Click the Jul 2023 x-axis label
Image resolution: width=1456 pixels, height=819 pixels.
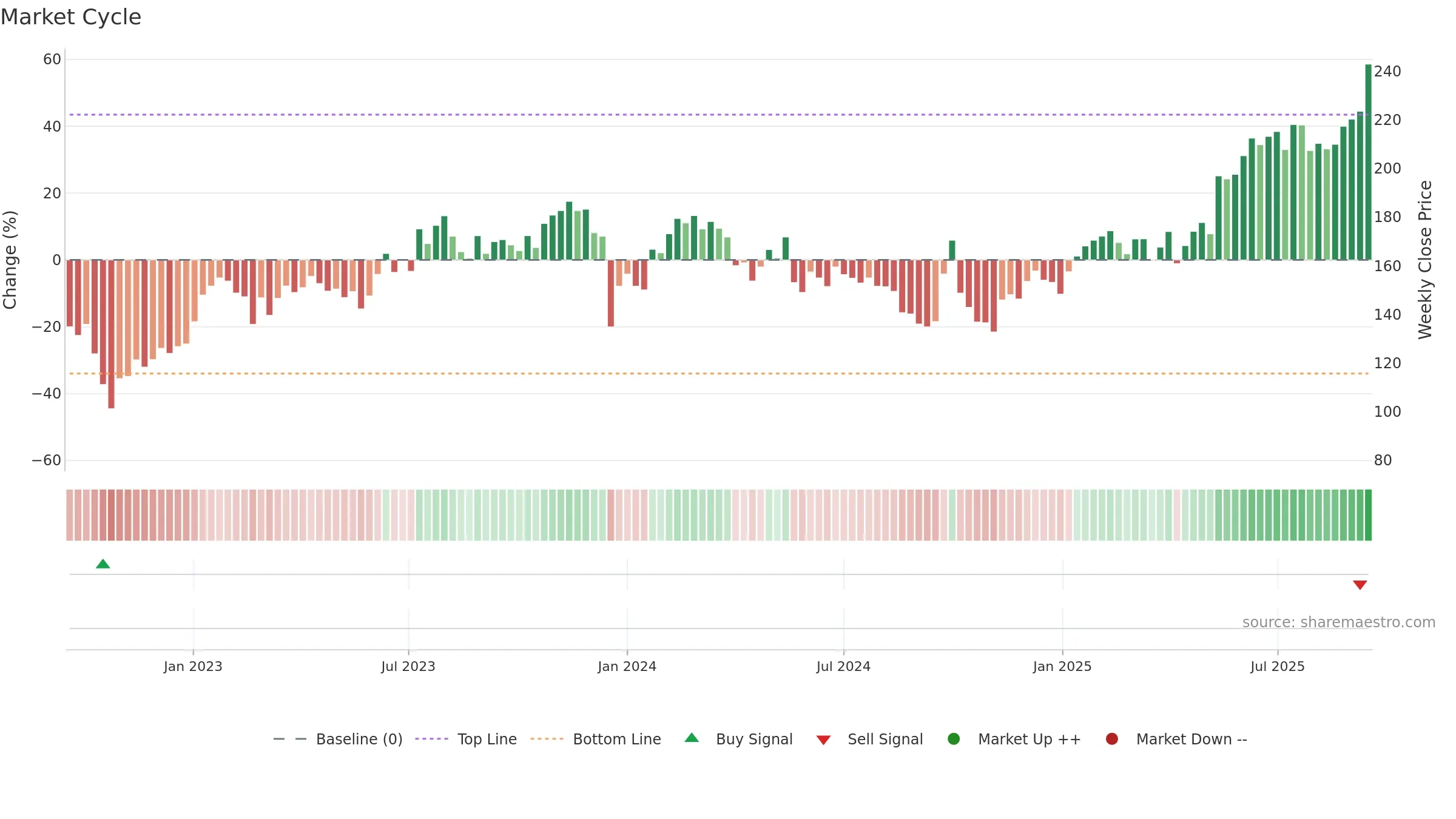click(408, 667)
